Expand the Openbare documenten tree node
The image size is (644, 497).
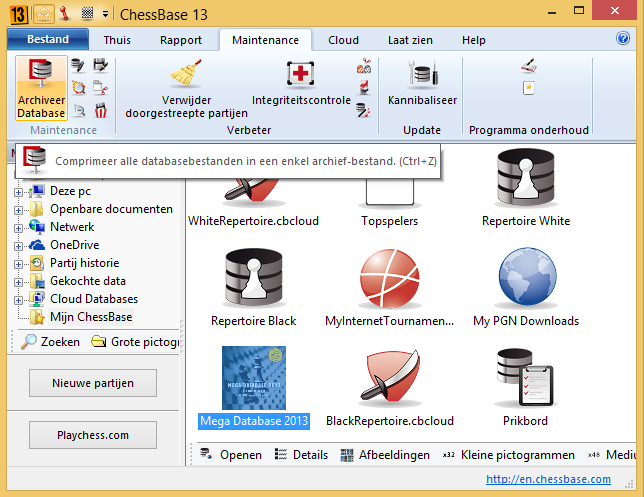point(18,210)
